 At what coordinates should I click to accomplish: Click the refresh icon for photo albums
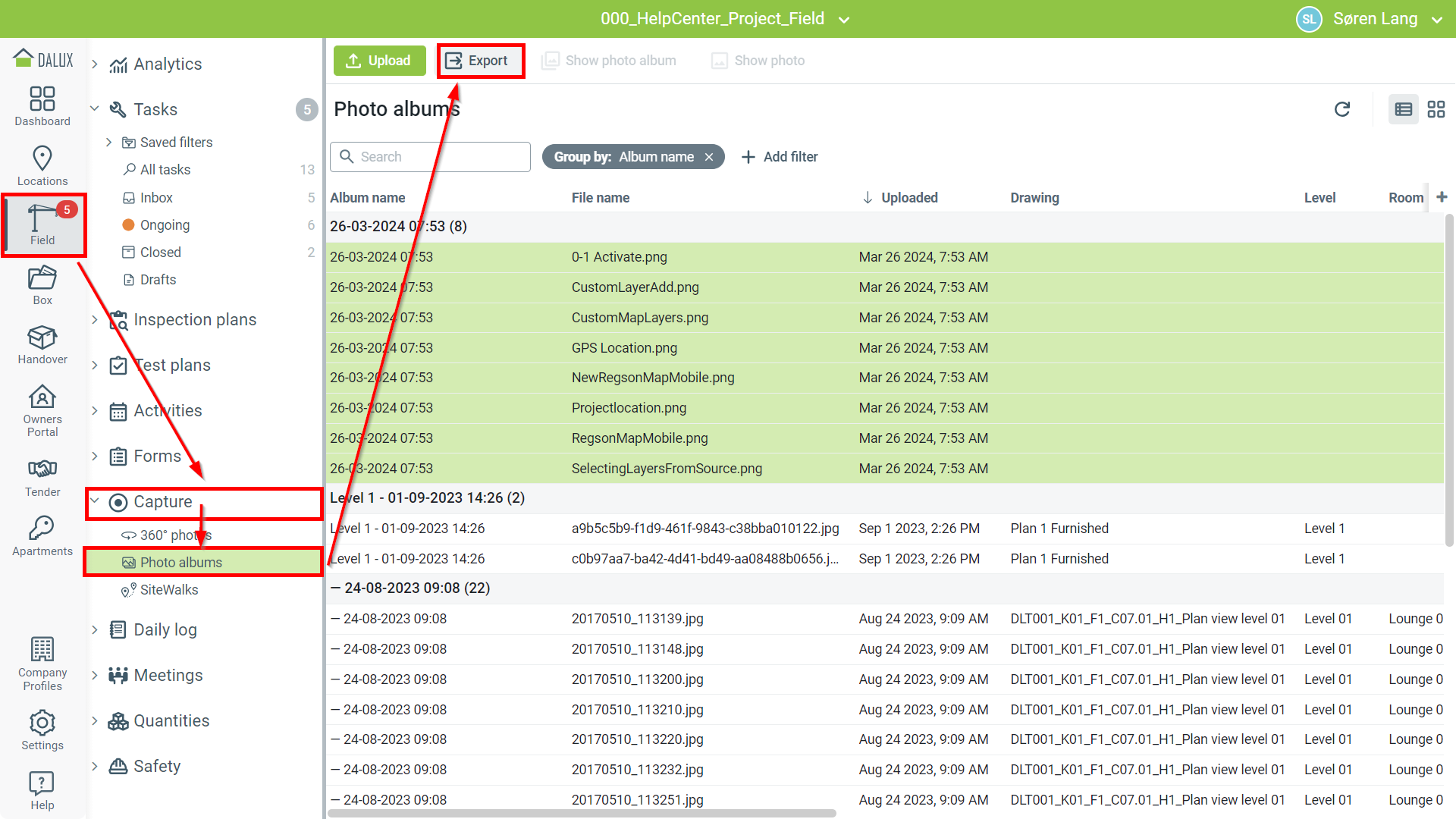[x=1341, y=109]
